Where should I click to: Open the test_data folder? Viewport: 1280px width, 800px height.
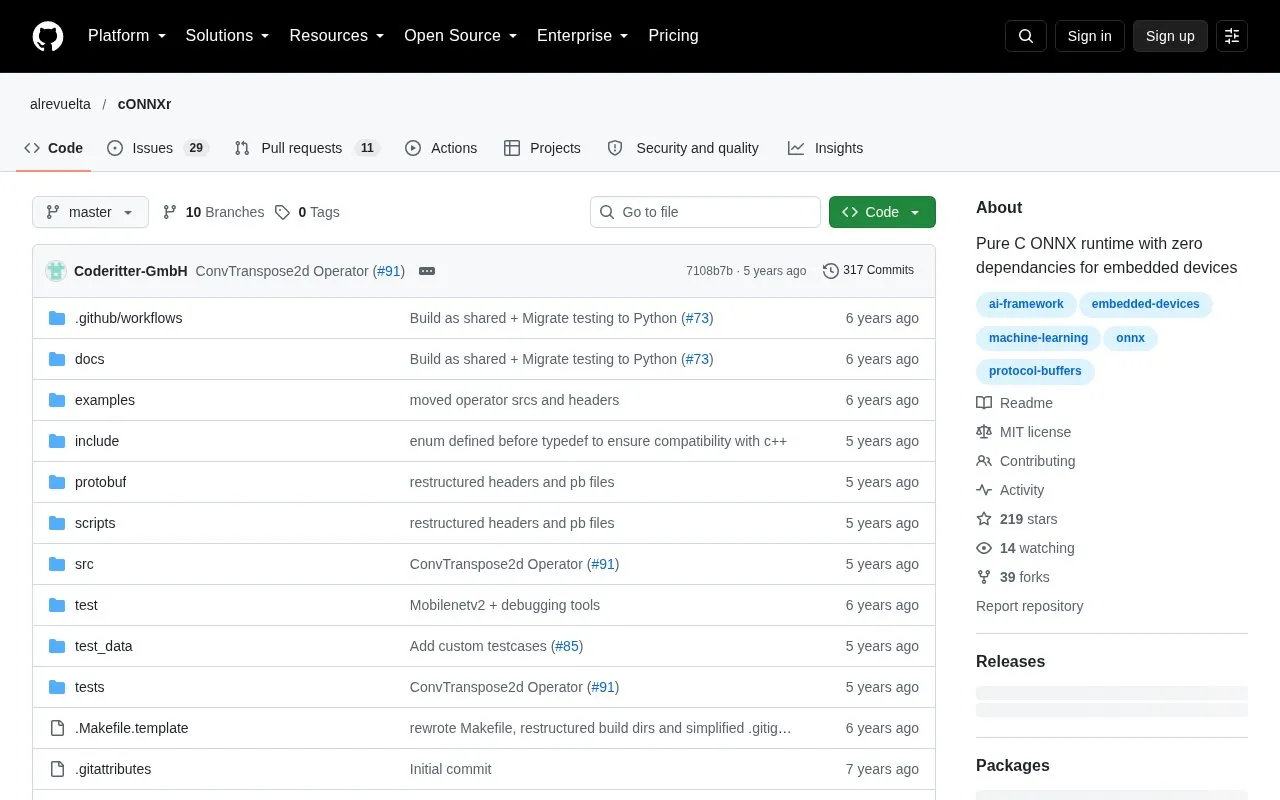[x=103, y=646]
